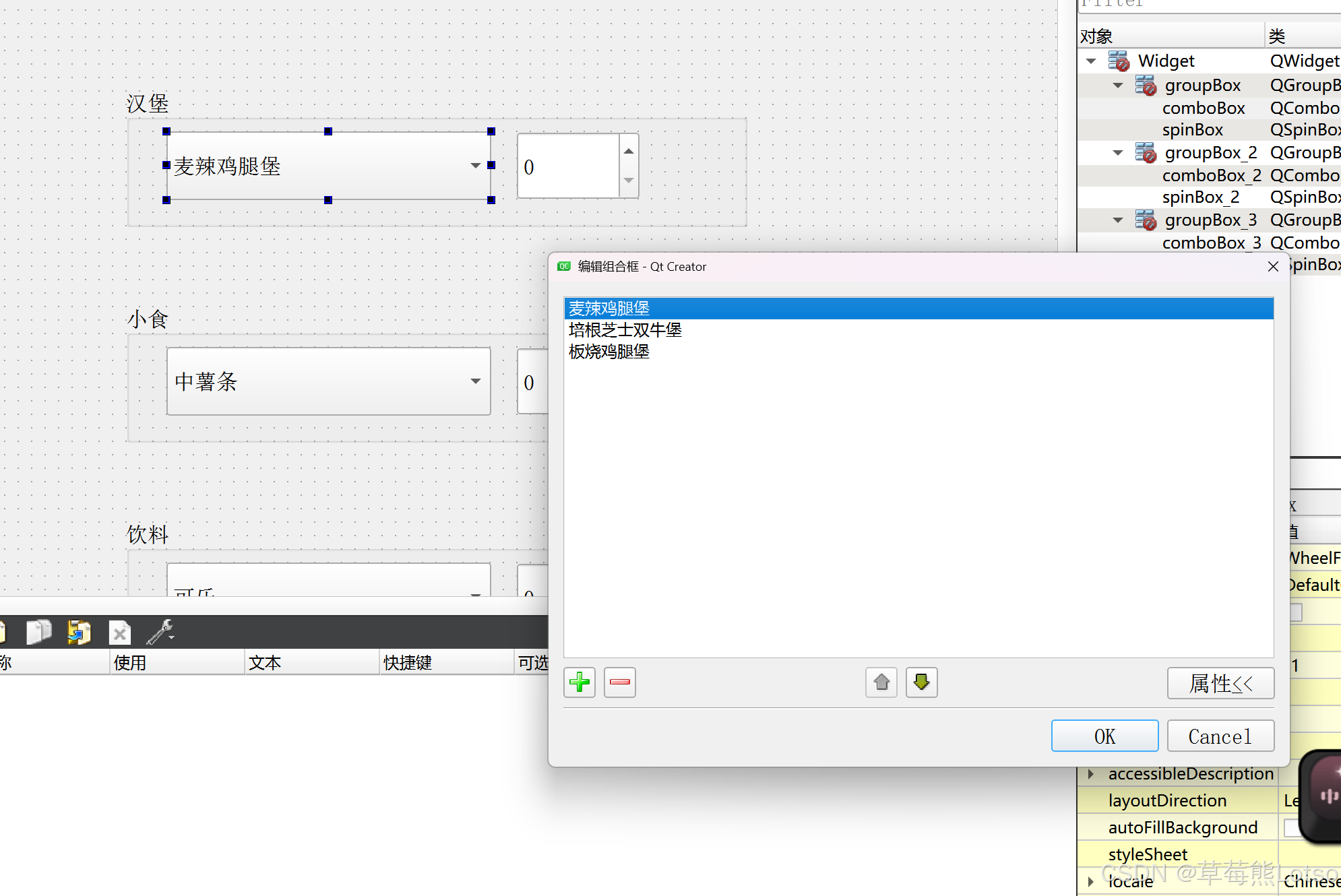Viewport: 1341px width, 896px height.
Task: Click the paste action icon in the action editor
Action: pos(79,632)
